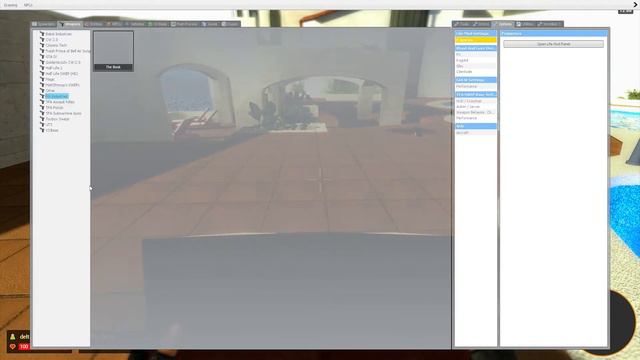The height and width of the screenshot is (360, 640).
Task: Open the Utilities tab
Action: pos(525,24)
